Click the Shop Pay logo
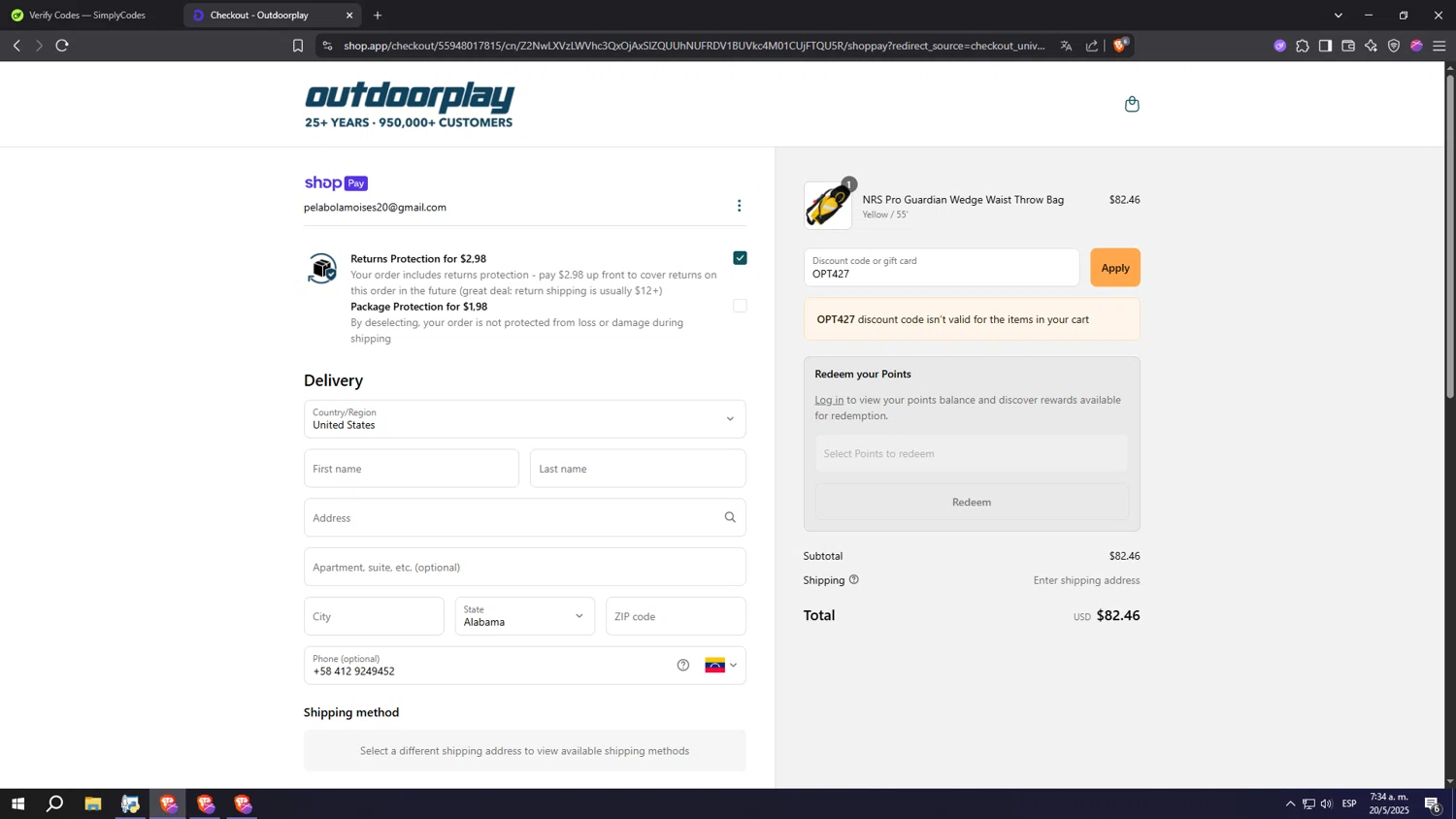This screenshot has width=1456, height=819. (336, 183)
